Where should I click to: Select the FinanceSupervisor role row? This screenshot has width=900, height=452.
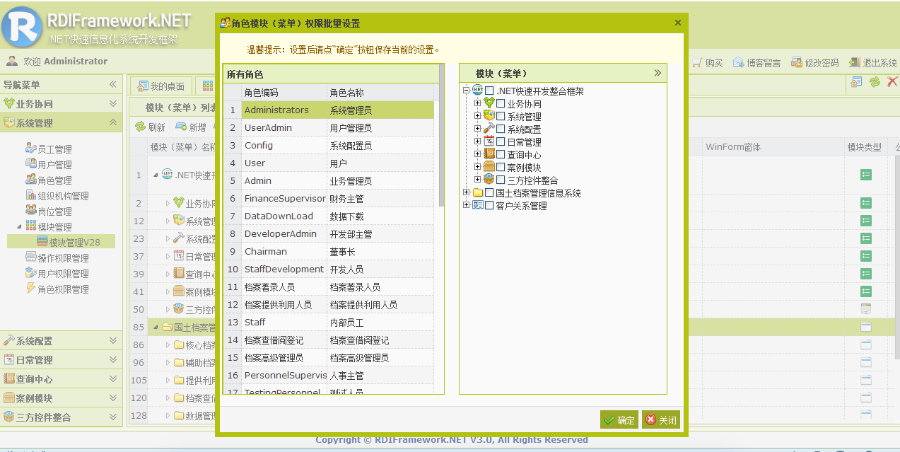pos(329,198)
